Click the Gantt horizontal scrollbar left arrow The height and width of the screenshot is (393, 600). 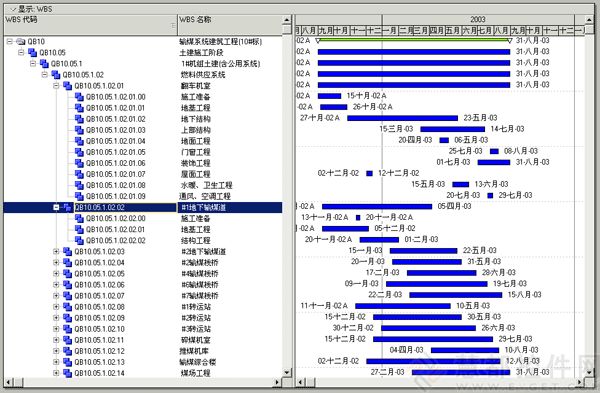point(301,382)
